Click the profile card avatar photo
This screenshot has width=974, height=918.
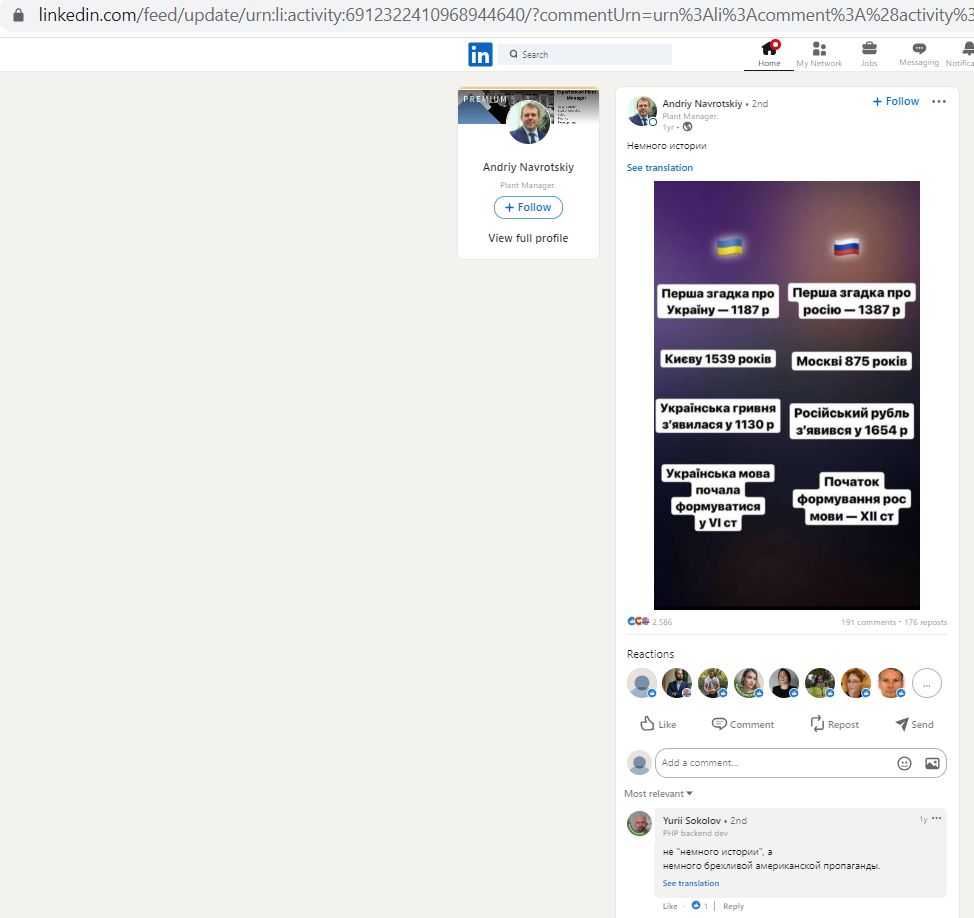click(528, 122)
